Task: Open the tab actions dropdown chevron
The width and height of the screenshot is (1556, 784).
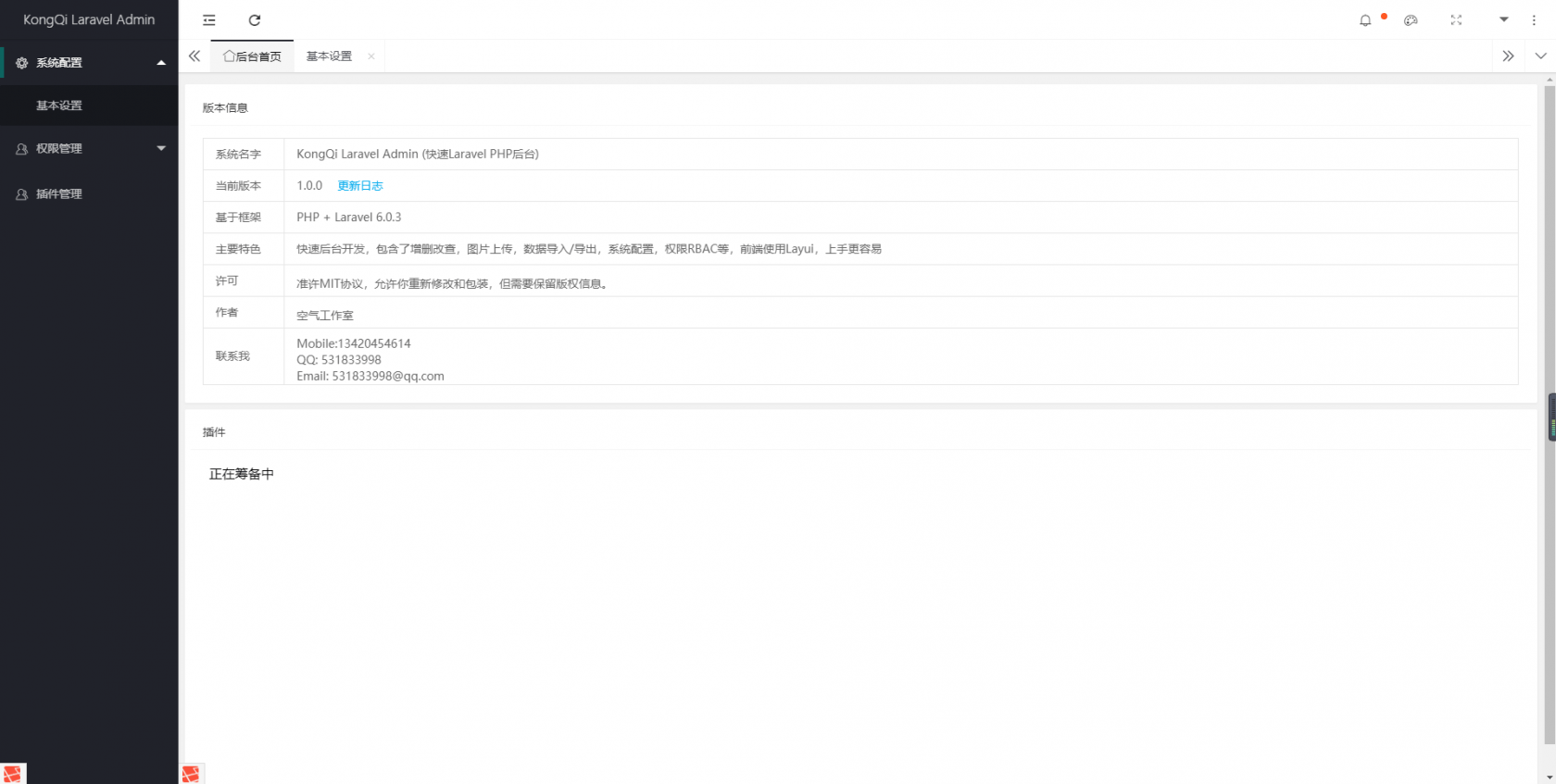Action: click(1540, 56)
